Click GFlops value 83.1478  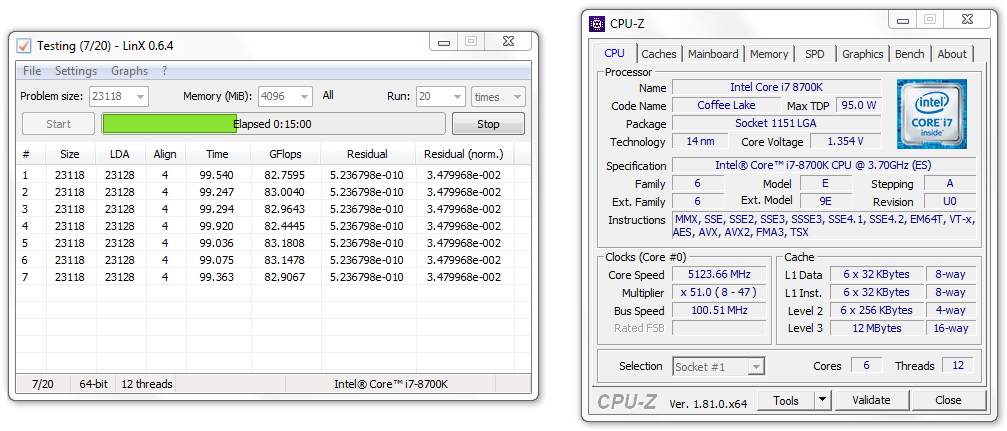pyautogui.click(x=286, y=260)
